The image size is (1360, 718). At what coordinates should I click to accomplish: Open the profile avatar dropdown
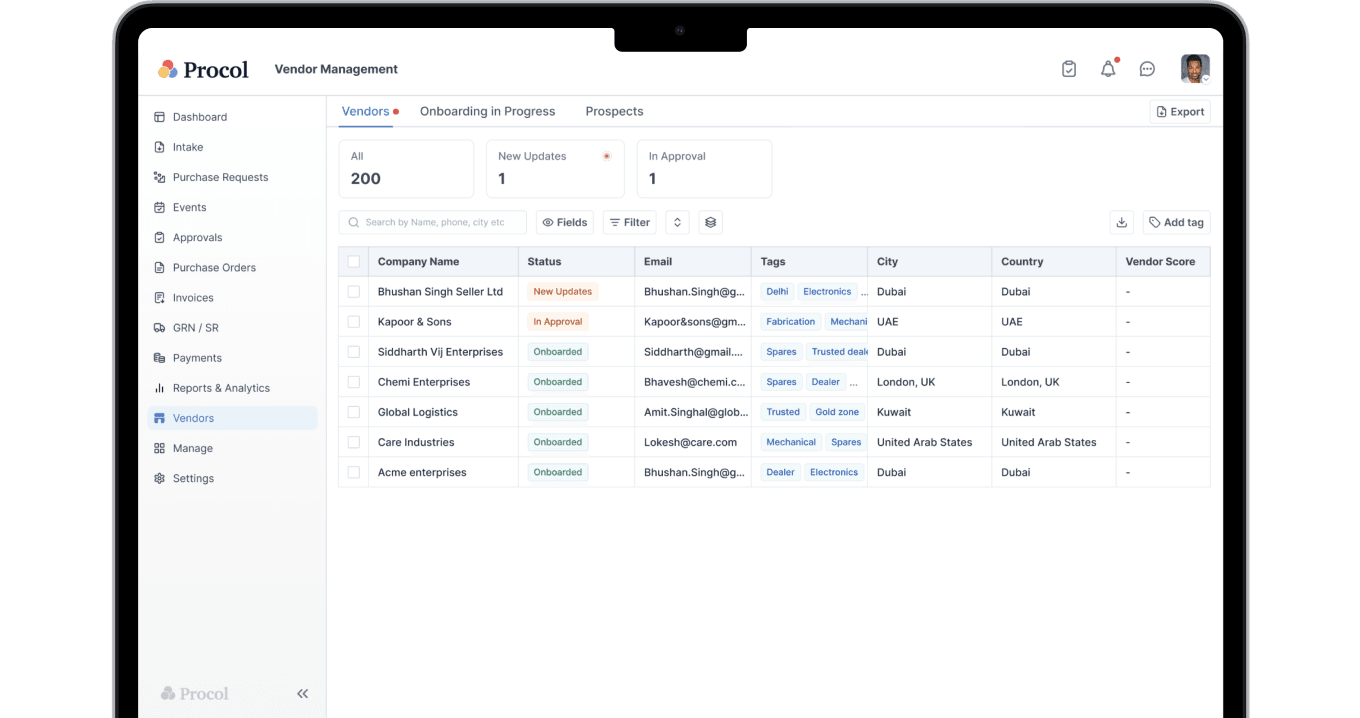[1195, 68]
